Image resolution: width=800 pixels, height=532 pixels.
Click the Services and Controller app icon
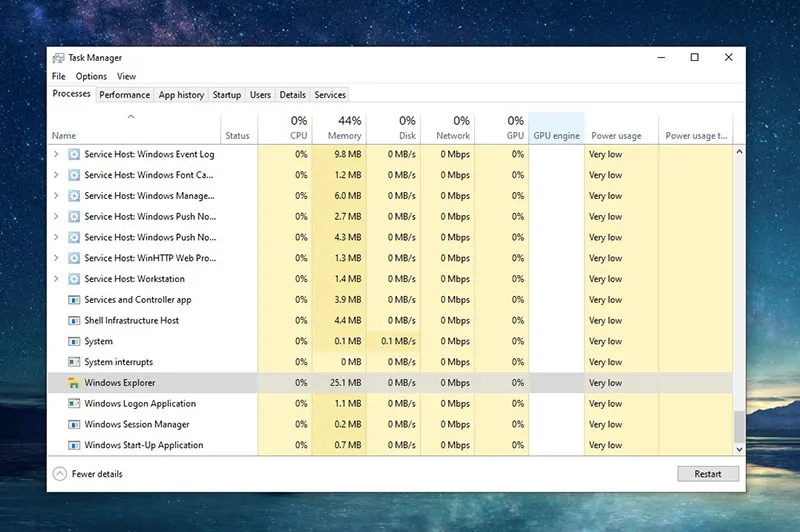tap(73, 300)
